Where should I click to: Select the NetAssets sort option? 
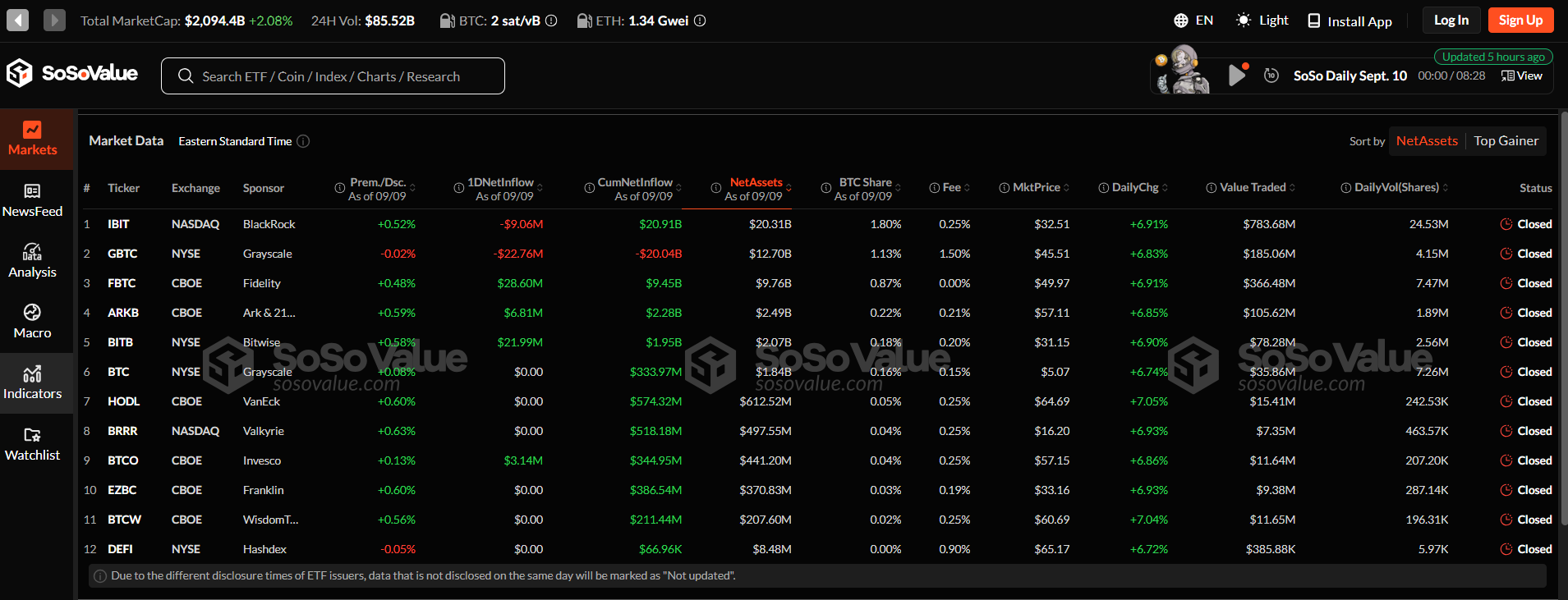(1427, 141)
